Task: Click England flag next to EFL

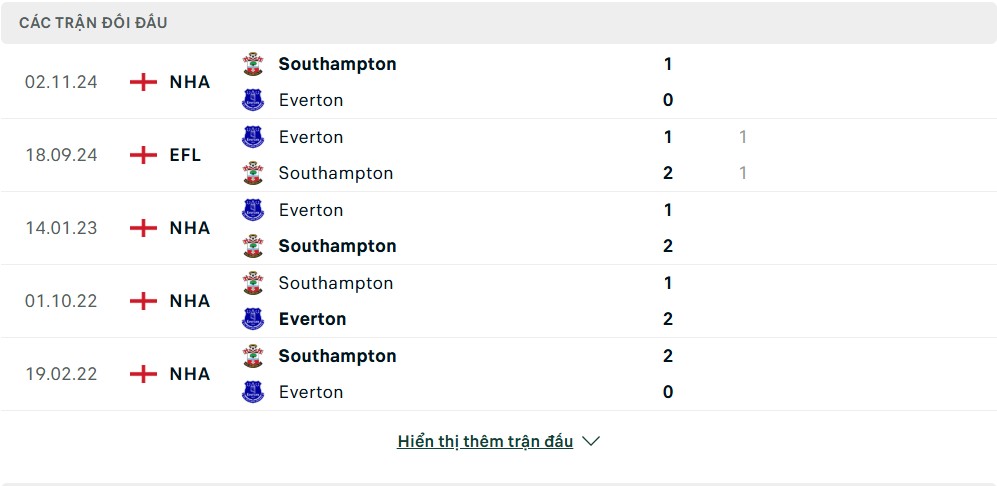Action: [143, 155]
